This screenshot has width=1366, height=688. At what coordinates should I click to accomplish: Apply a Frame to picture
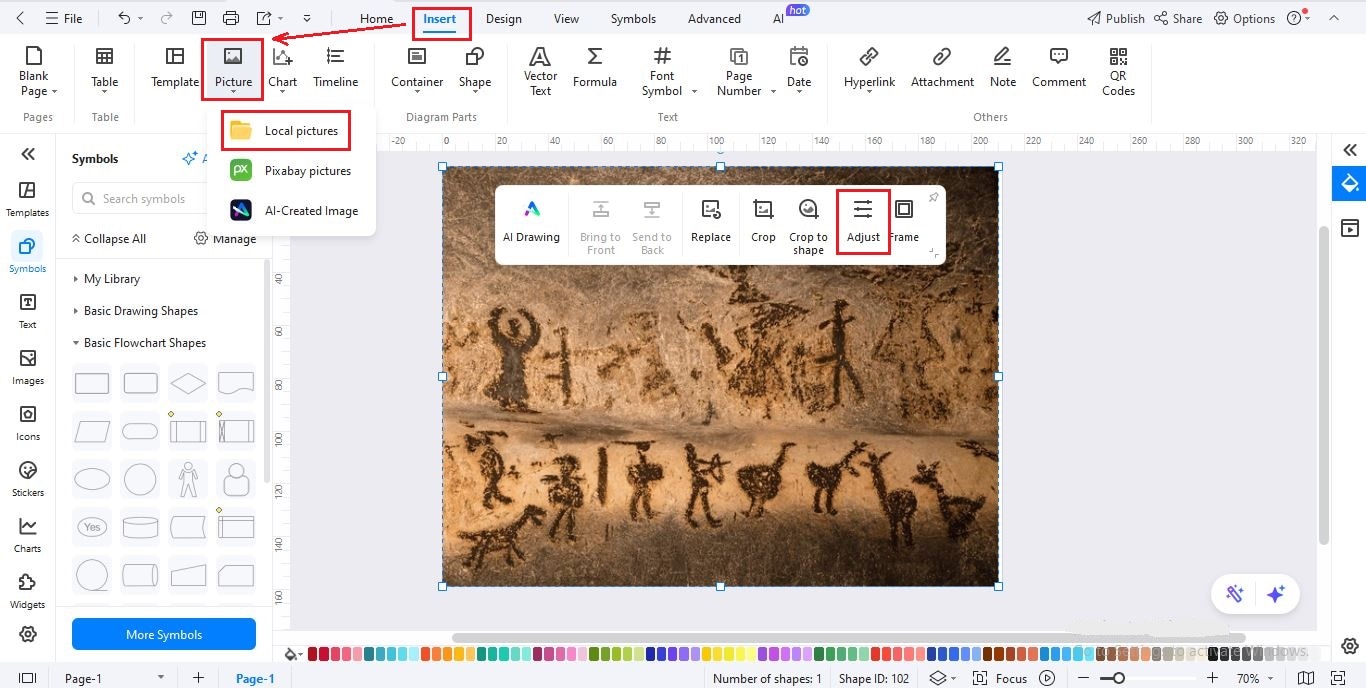tap(904, 221)
